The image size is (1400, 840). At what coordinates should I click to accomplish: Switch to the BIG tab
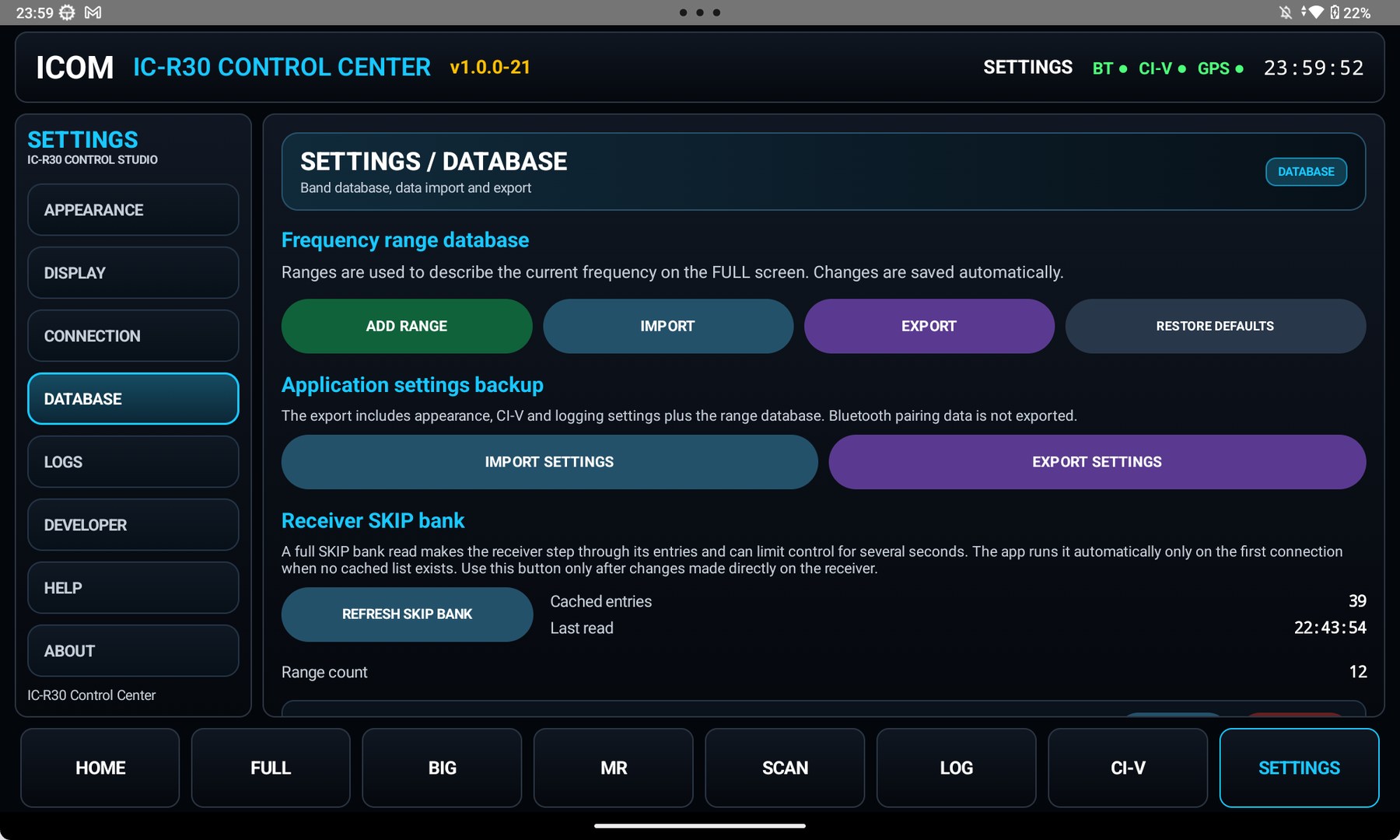coord(442,768)
